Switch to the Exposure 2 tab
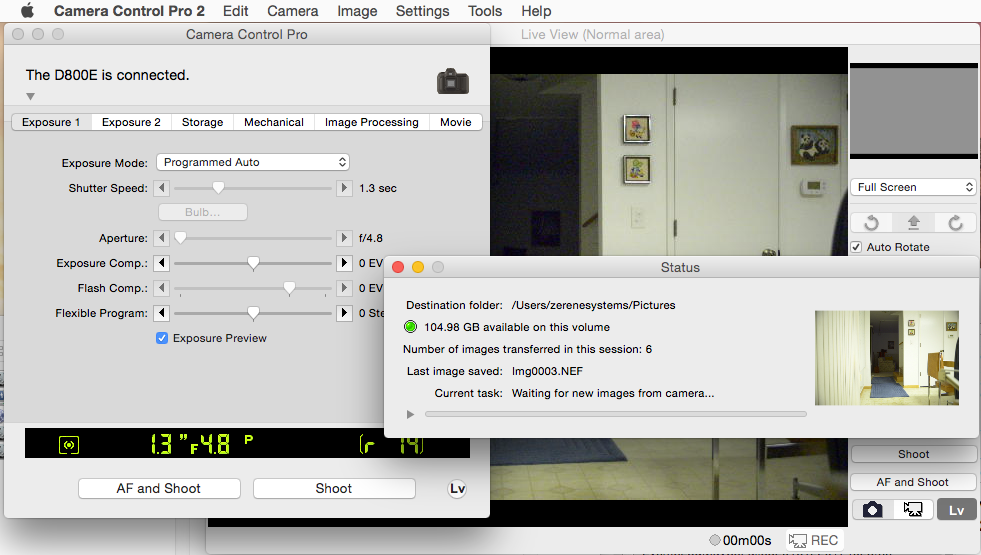This screenshot has width=981, height=555. [131, 122]
